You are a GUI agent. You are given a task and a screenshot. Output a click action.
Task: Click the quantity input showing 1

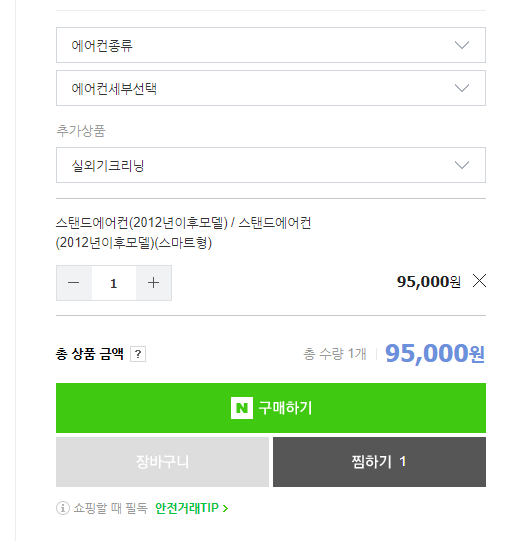point(114,283)
